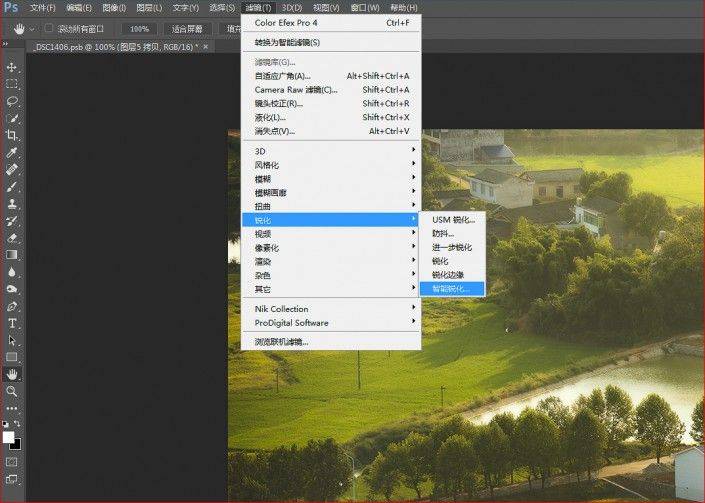Choose 智能锐化 from the sharpen submenu
The width and height of the screenshot is (705, 503).
(x=456, y=288)
